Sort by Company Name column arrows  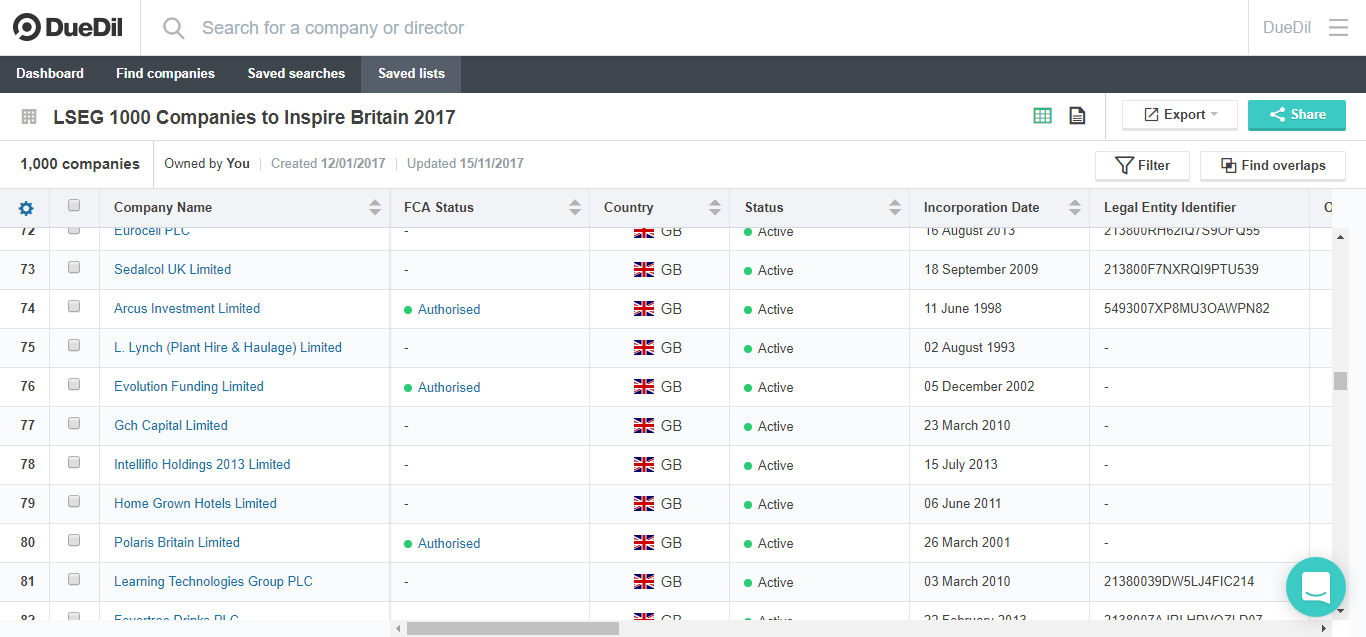click(x=375, y=208)
